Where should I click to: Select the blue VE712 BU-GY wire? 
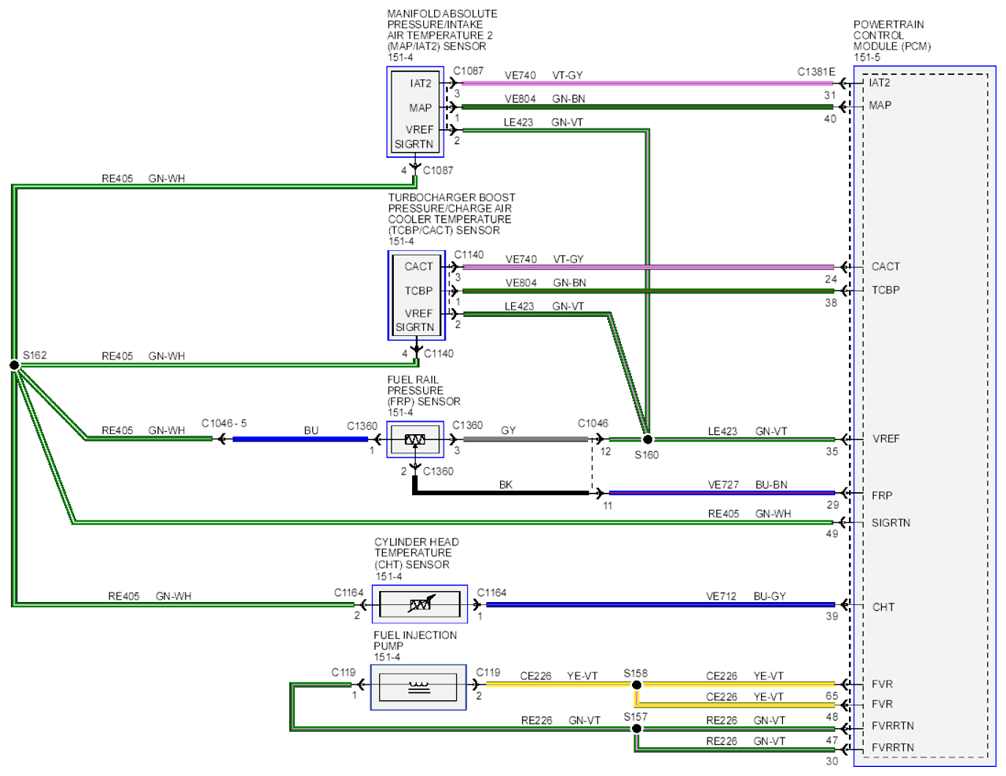coord(661,604)
